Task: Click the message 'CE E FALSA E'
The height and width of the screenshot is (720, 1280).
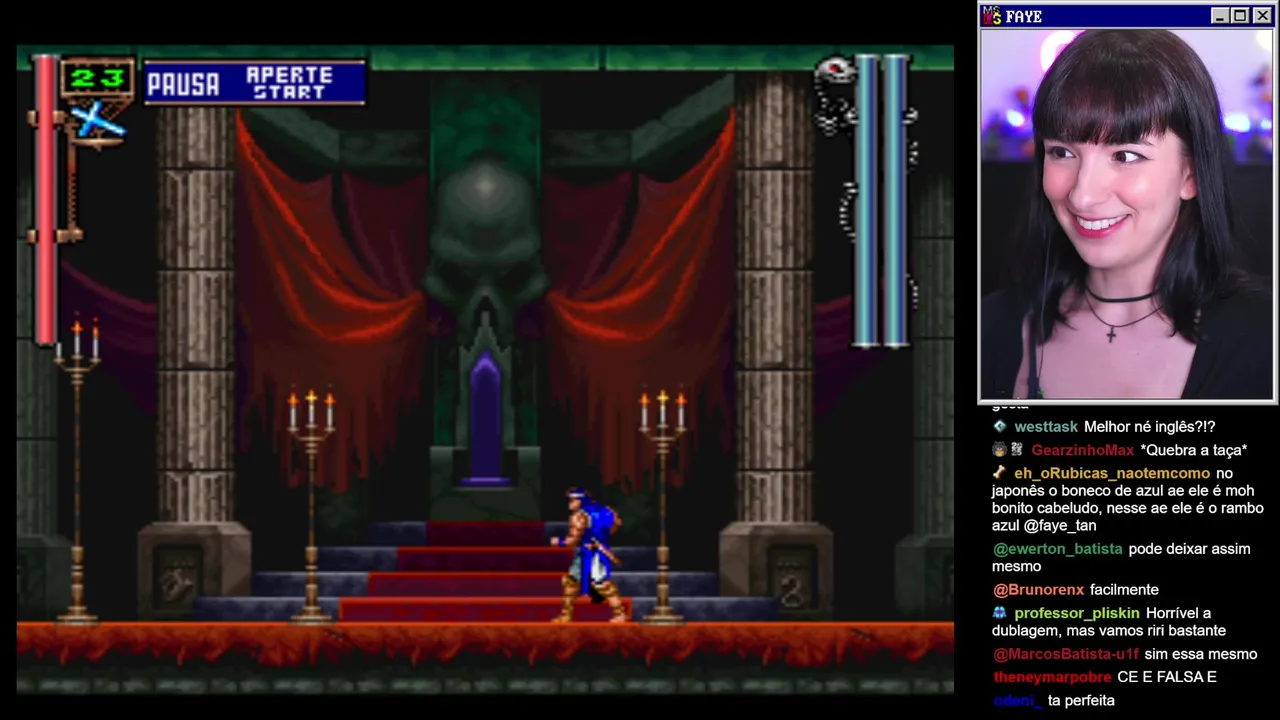Action: 1167,677
